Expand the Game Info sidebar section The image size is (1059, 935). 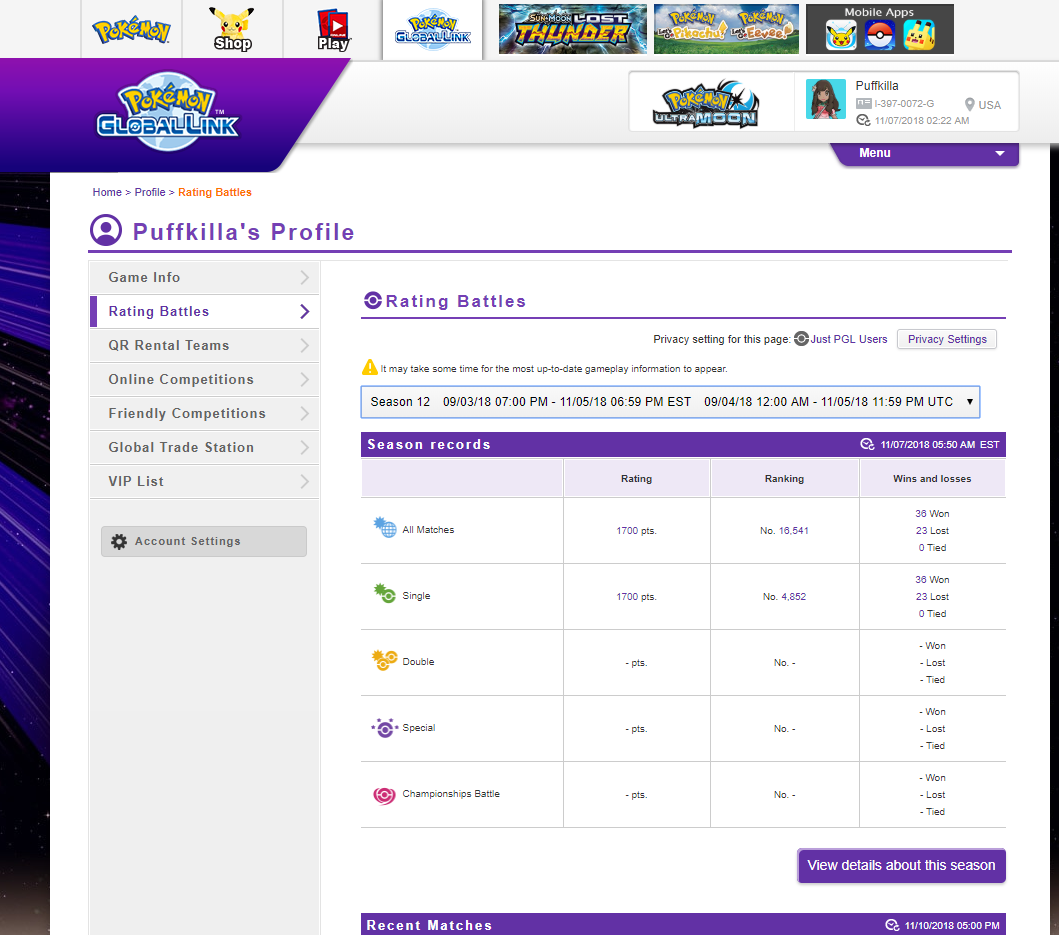pos(204,277)
